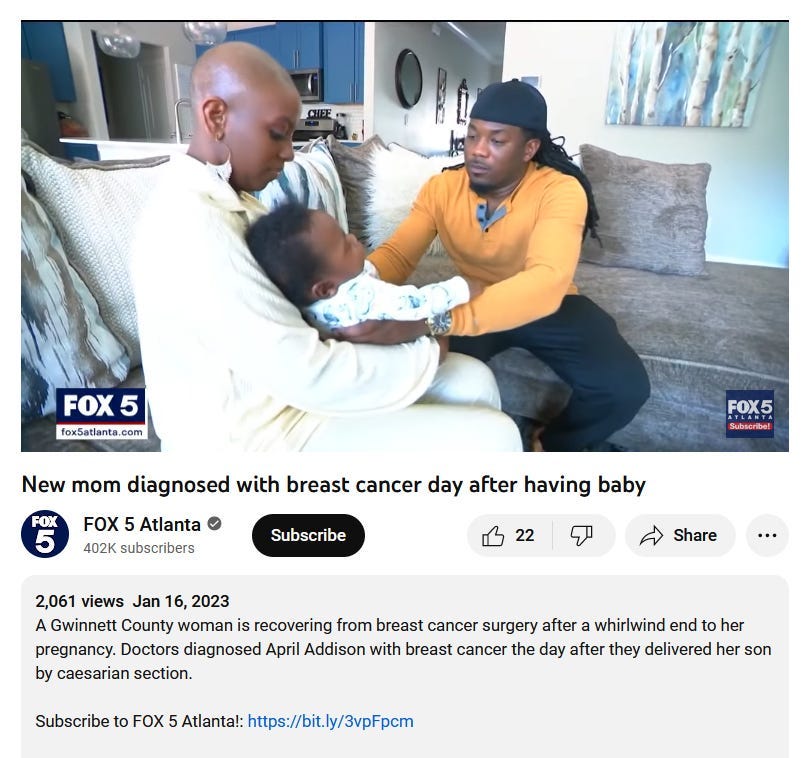The height and width of the screenshot is (758, 807).
Task: Click the Jan 16, 2023 upload date
Action: point(181,601)
